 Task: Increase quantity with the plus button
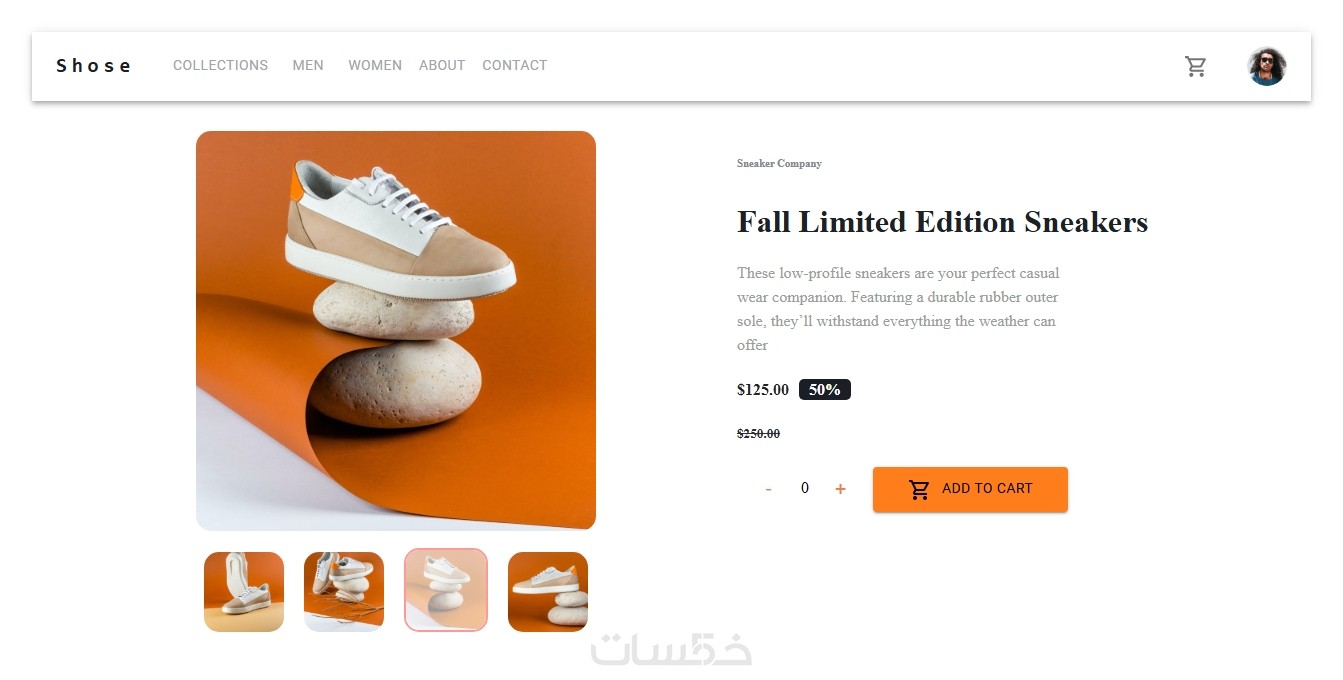pos(840,489)
